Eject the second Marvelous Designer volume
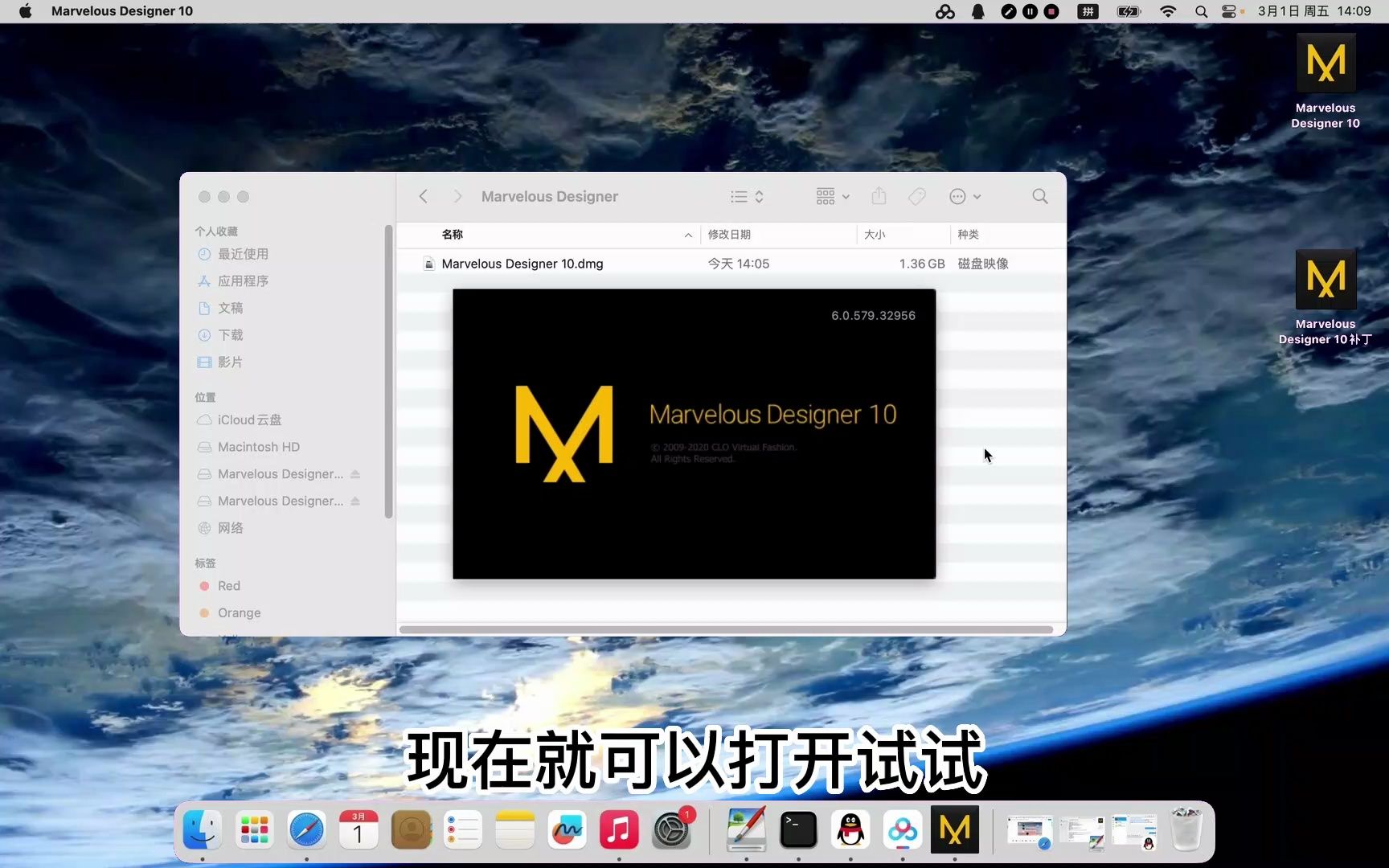This screenshot has height=868, width=1389. [x=355, y=501]
